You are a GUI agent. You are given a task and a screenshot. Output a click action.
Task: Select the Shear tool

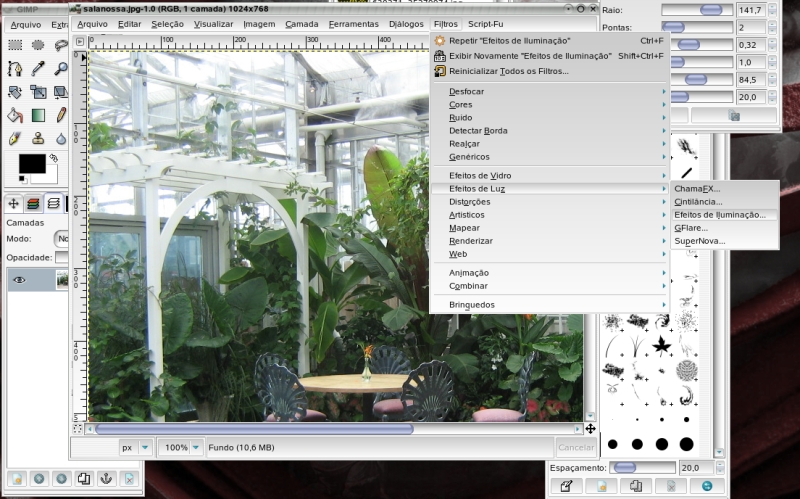(x=61, y=92)
